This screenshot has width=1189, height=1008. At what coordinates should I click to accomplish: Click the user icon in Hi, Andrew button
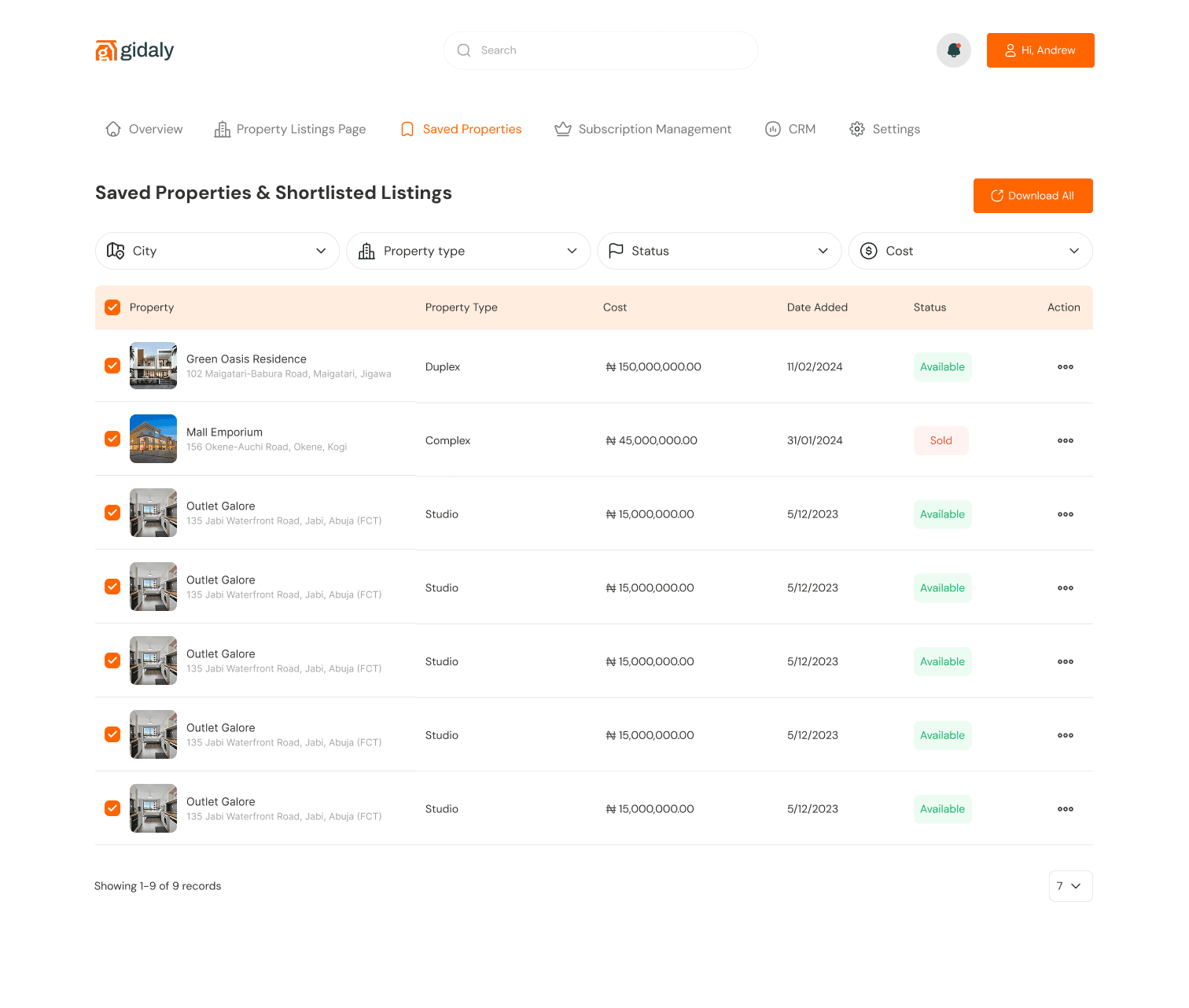1010,50
